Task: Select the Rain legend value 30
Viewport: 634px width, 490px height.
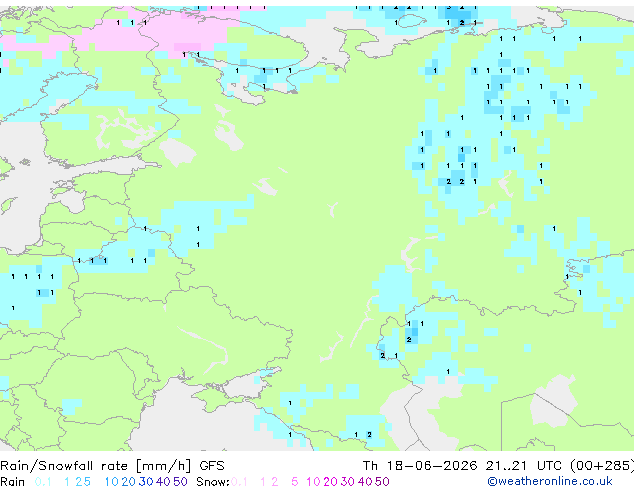Action: tap(146, 482)
